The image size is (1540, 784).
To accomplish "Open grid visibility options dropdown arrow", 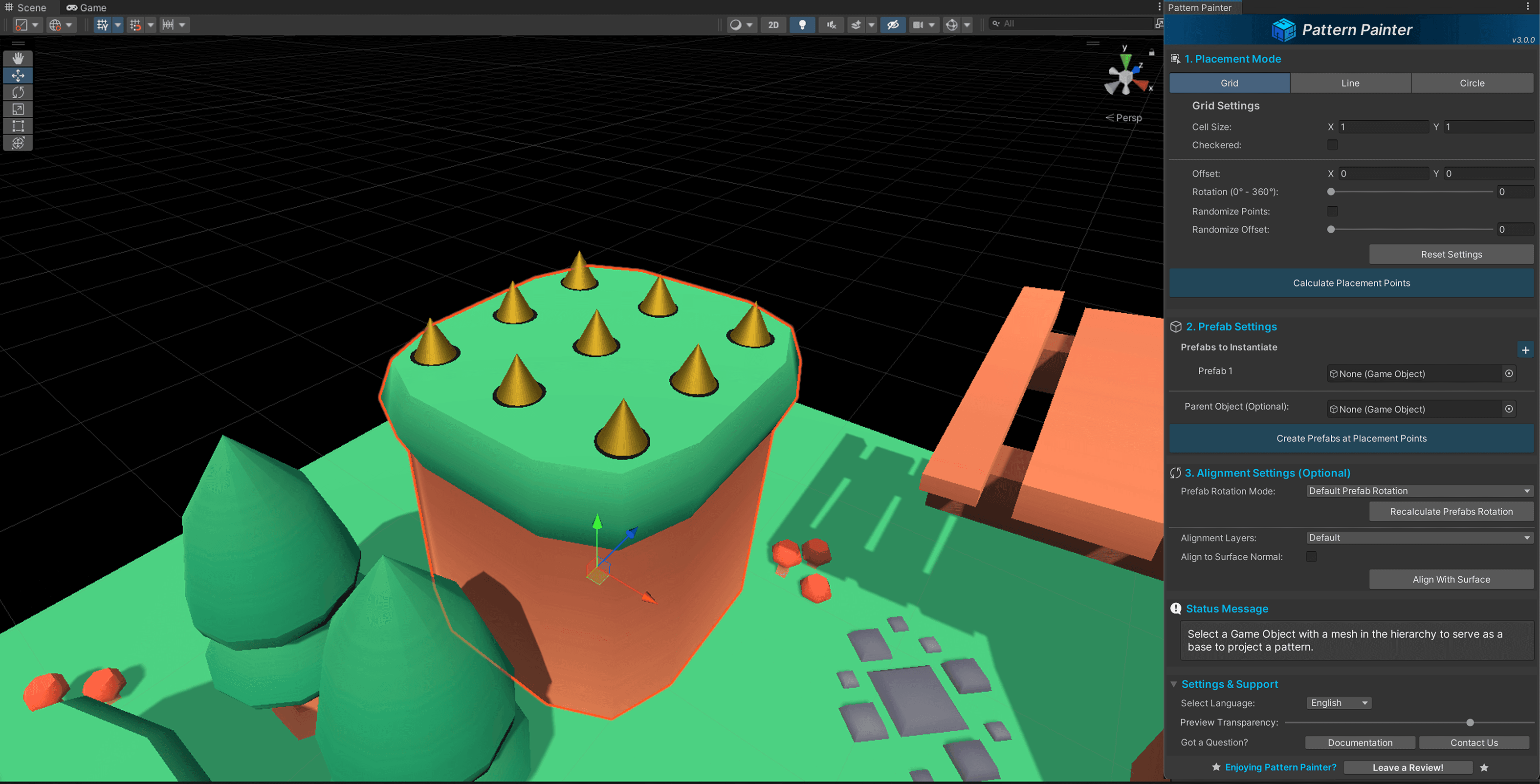I will click(x=118, y=24).
